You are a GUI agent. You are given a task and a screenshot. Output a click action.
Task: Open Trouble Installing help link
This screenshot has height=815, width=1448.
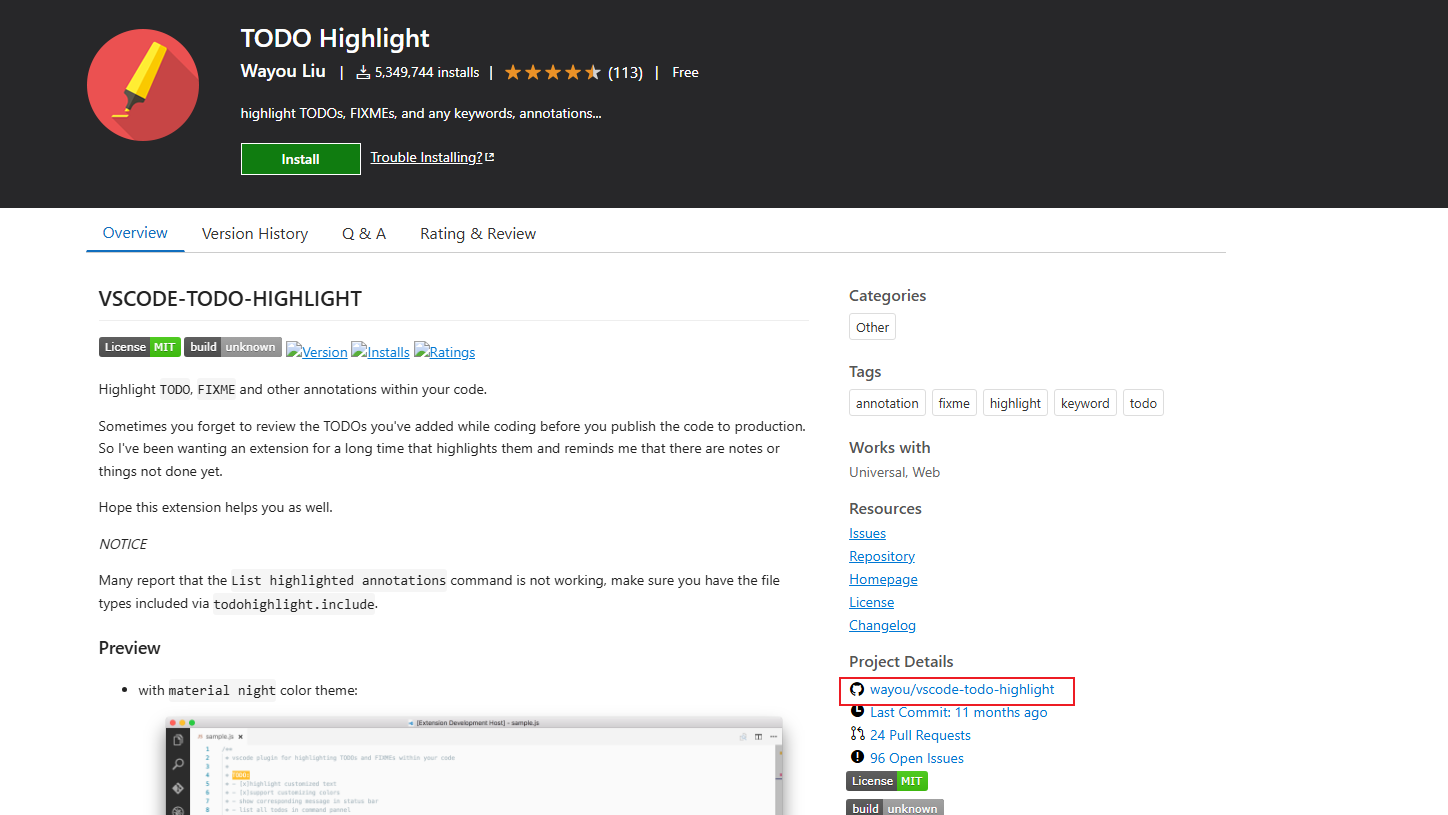pyautogui.click(x=426, y=158)
